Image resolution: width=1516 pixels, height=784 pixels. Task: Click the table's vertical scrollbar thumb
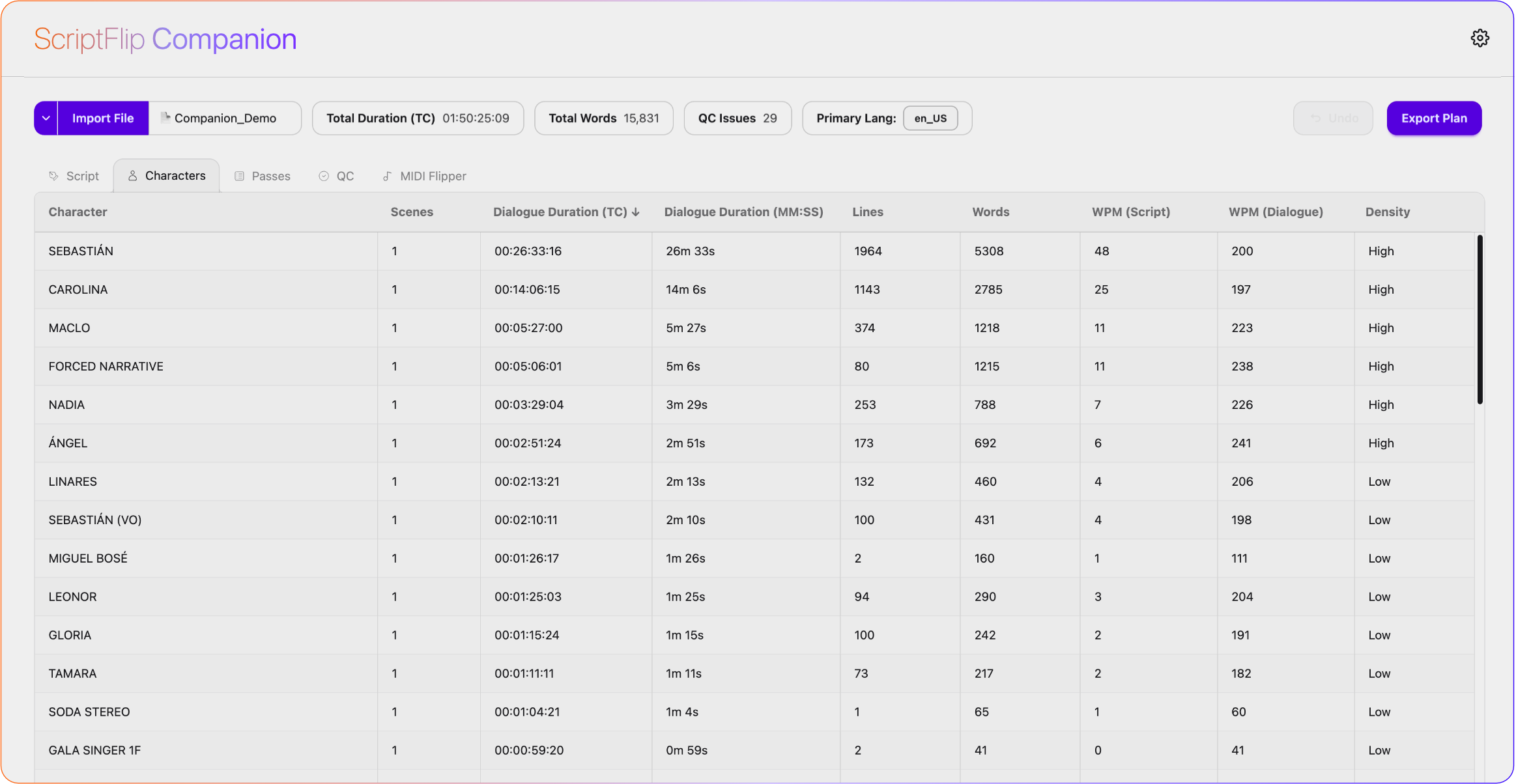[1480, 319]
